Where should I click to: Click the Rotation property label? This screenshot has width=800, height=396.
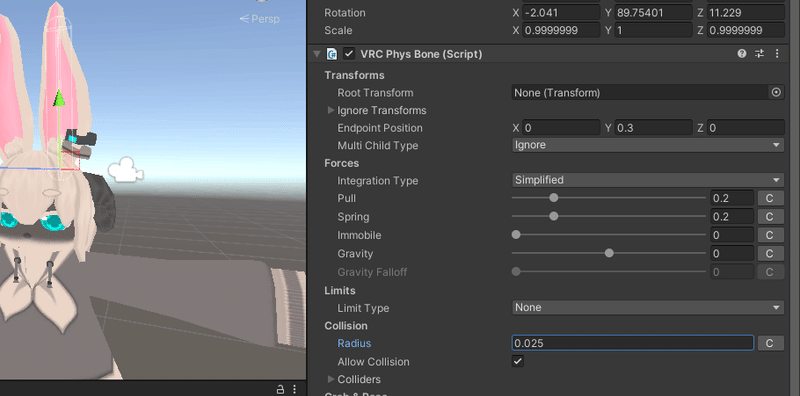tap(344, 13)
